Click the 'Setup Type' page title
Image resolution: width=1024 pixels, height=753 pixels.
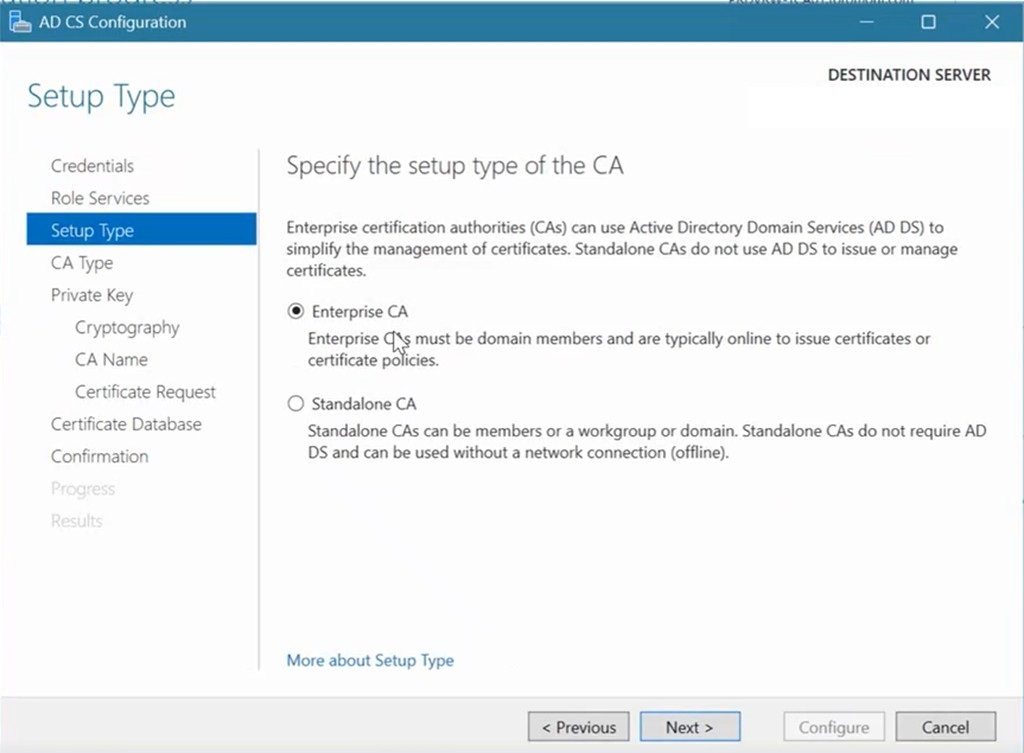tap(101, 97)
